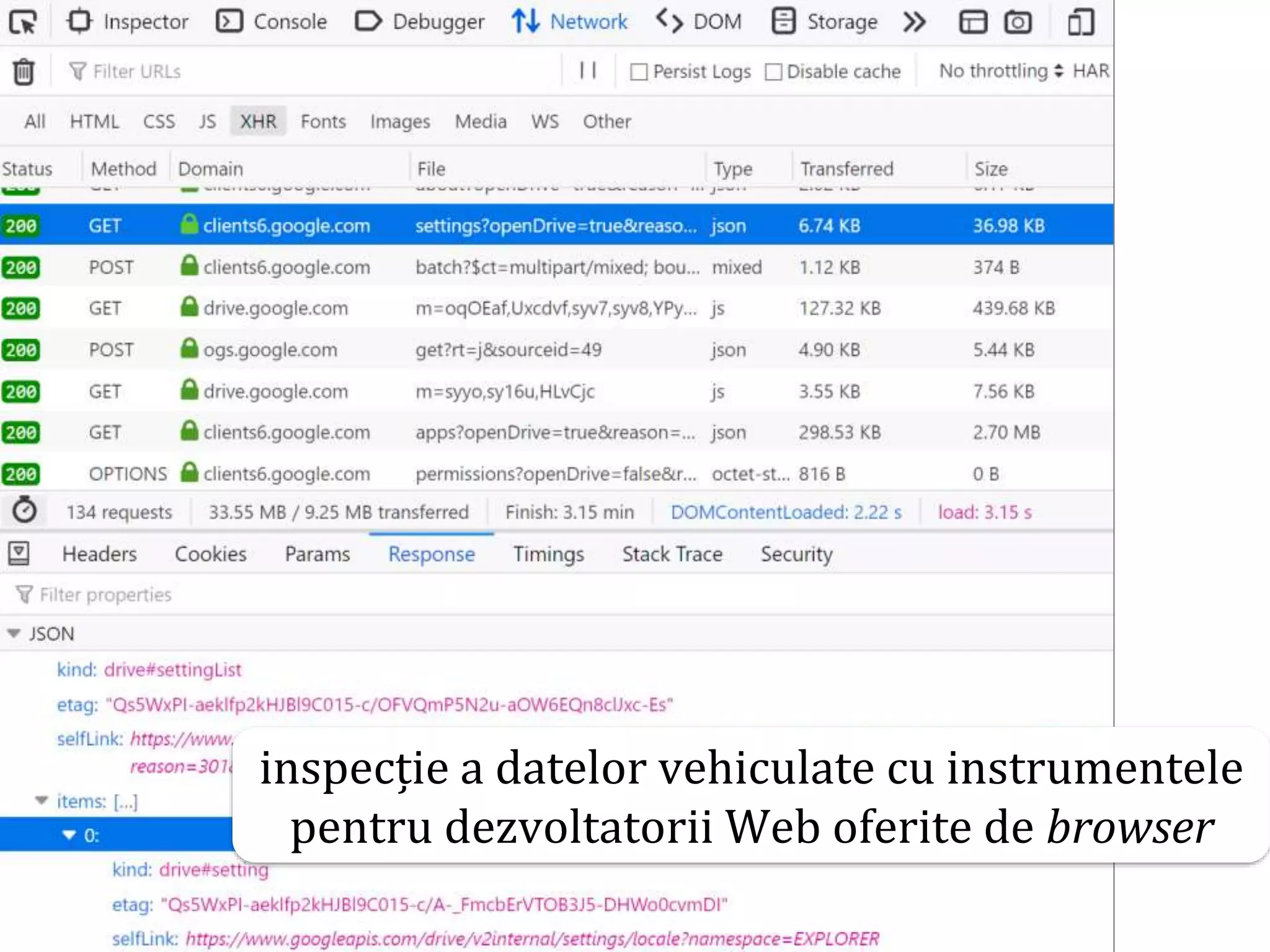The height and width of the screenshot is (952, 1270).
Task: Toggle responsive design mode icon
Action: [1081, 22]
